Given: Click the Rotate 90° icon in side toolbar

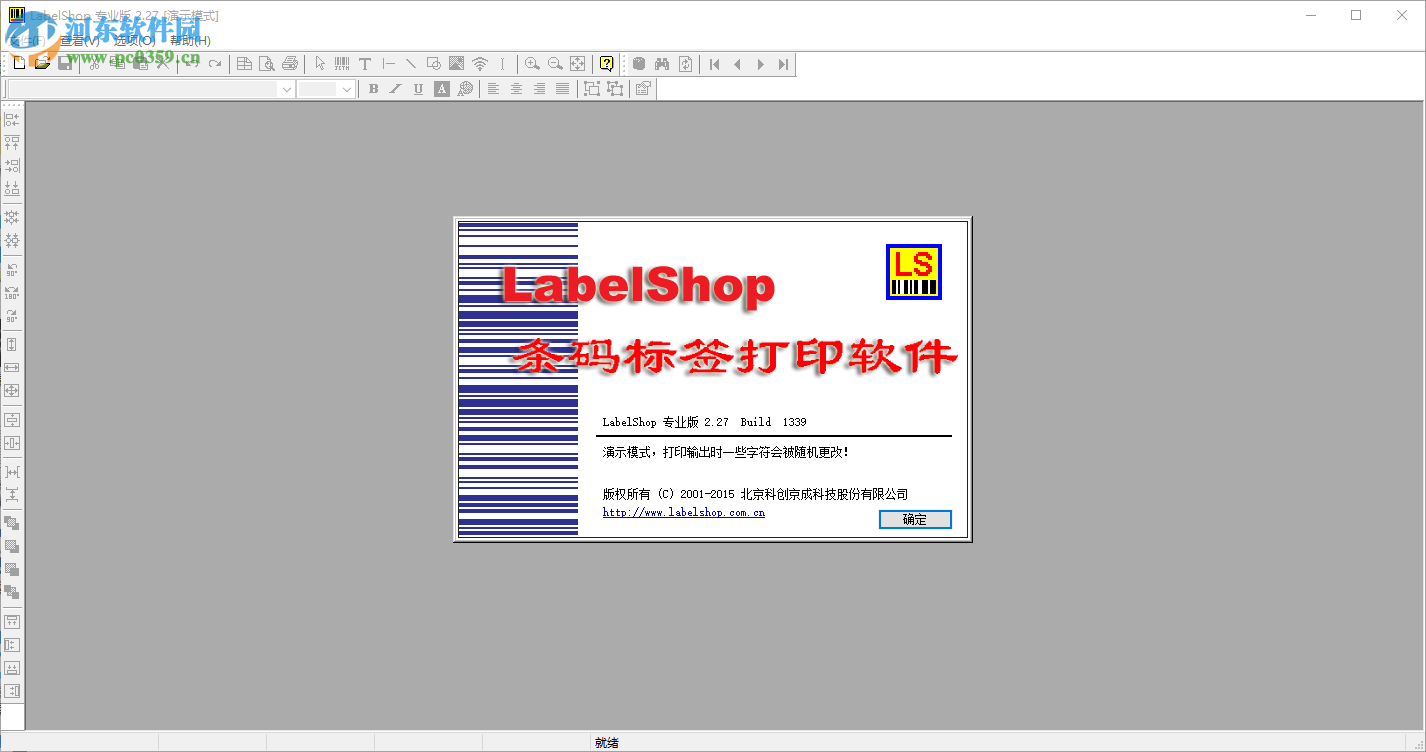Looking at the screenshot, I should coord(12,268).
